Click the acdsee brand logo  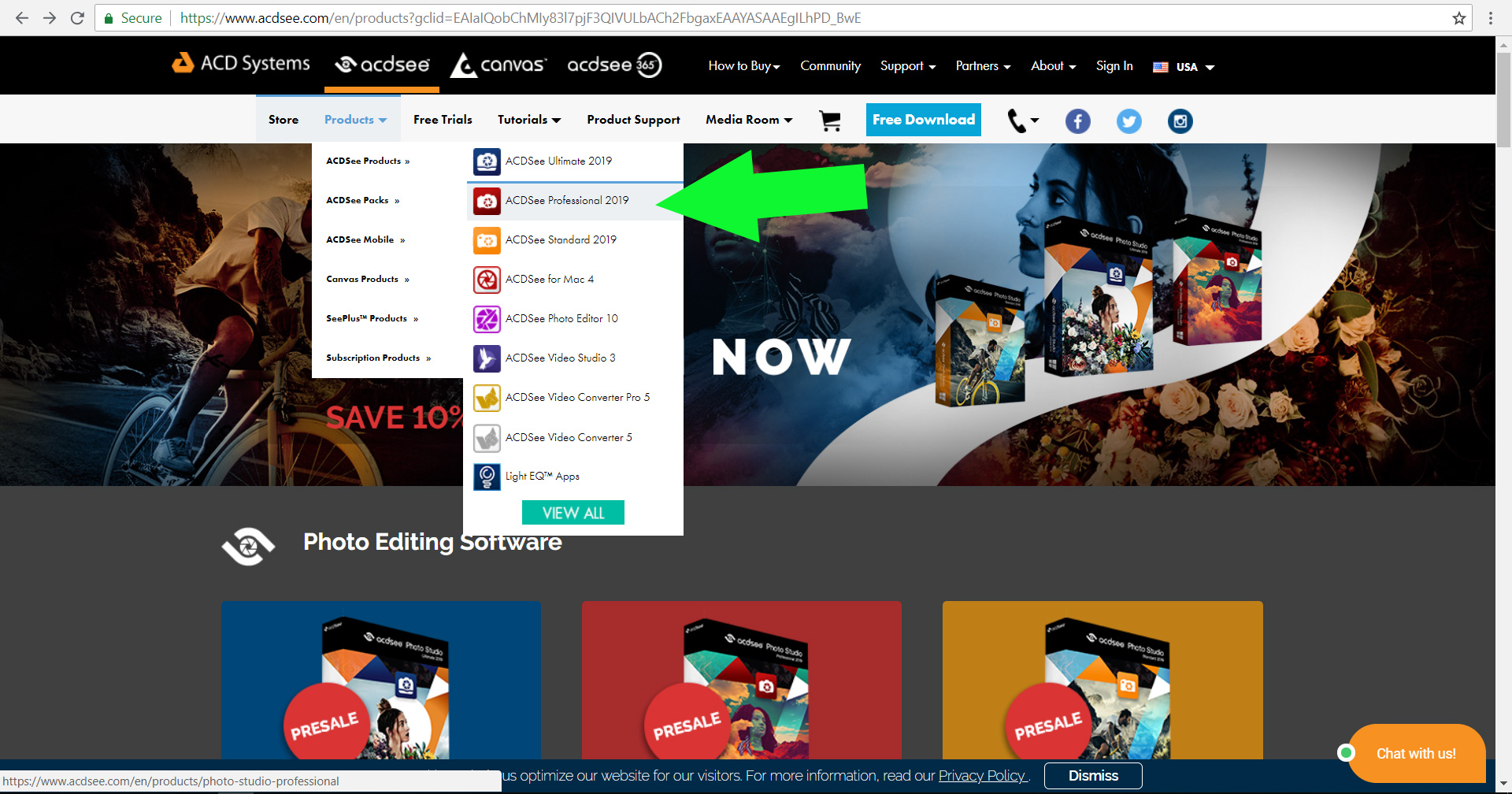(x=382, y=65)
